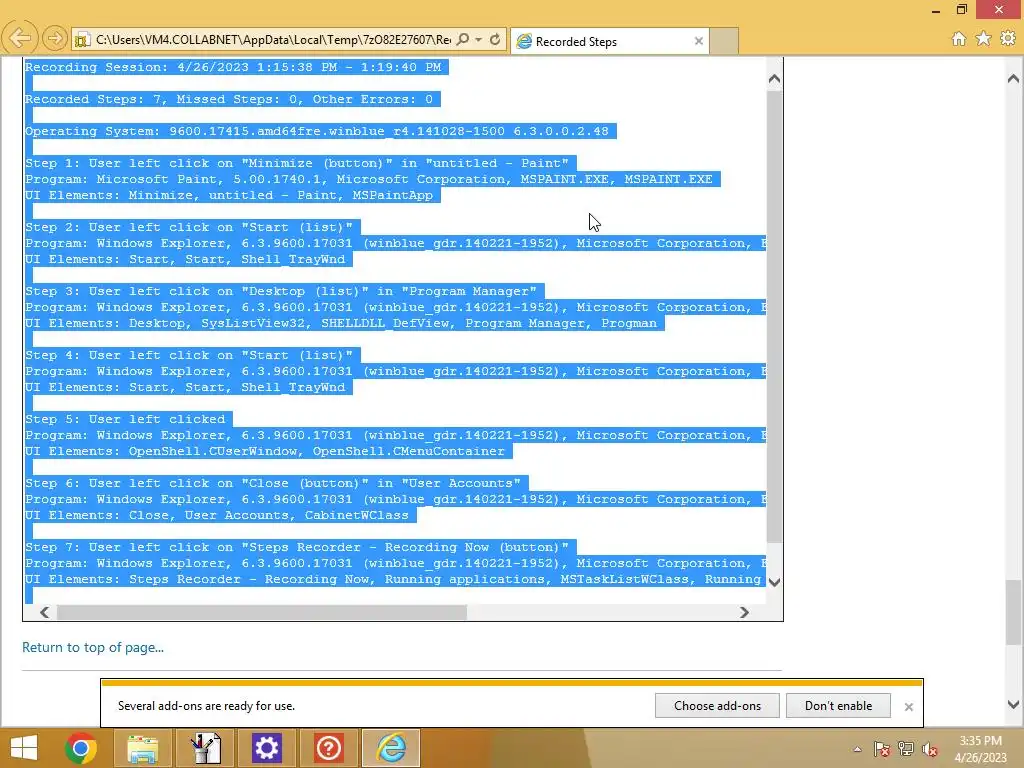The height and width of the screenshot is (768, 1024).
Task: Launch Google Chrome from the taskbar
Action: (81, 748)
